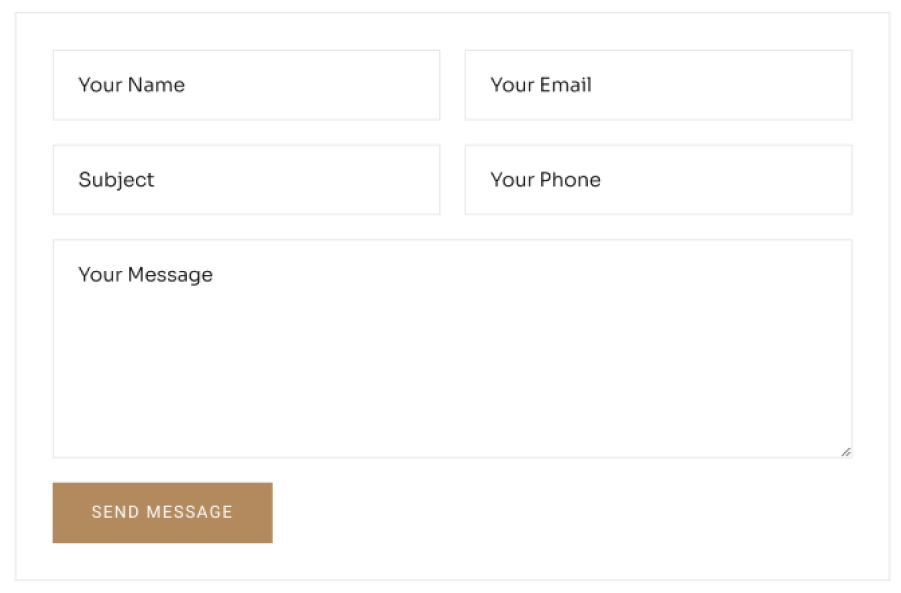Click into the Your Phone field

tap(658, 180)
